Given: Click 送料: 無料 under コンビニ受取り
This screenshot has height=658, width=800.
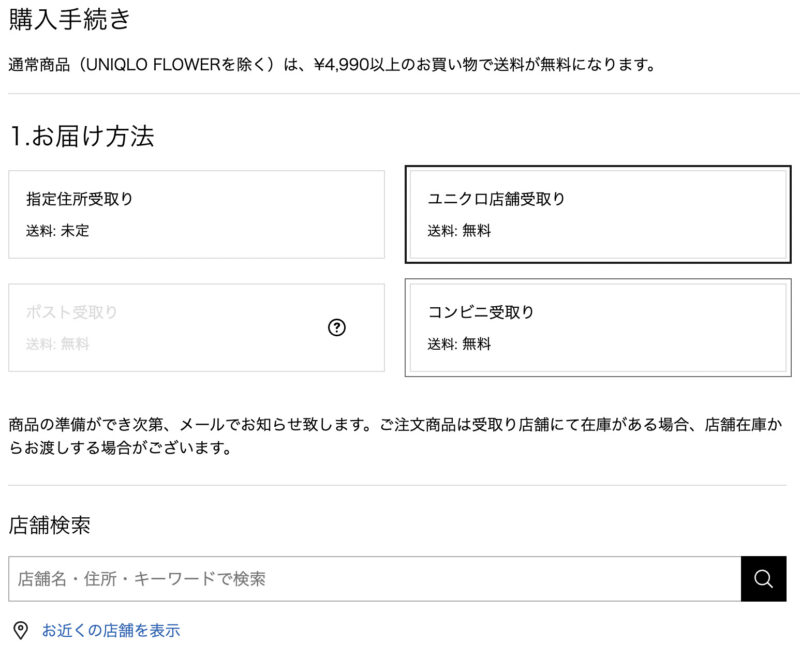Looking at the screenshot, I should click(459, 344).
